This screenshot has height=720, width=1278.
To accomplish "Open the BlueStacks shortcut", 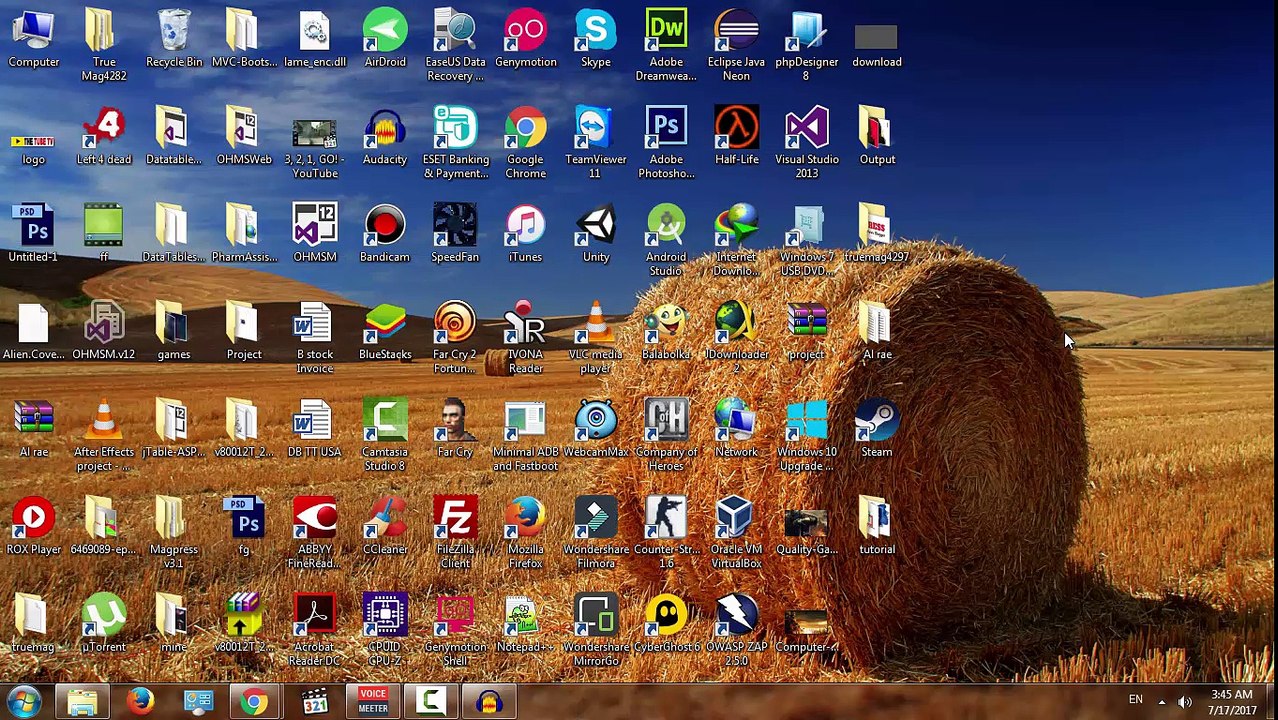I will click(x=385, y=332).
